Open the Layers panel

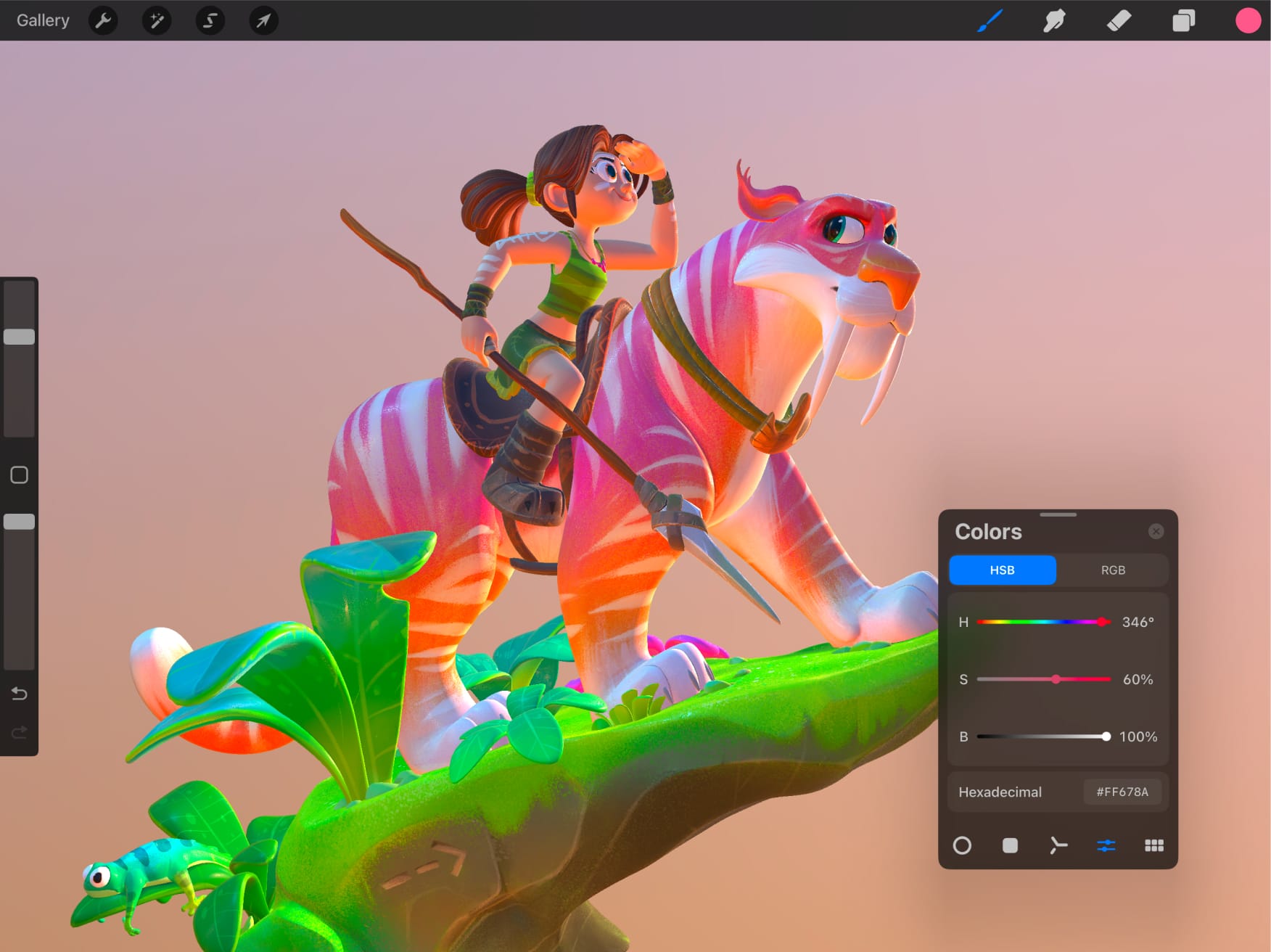[1183, 20]
